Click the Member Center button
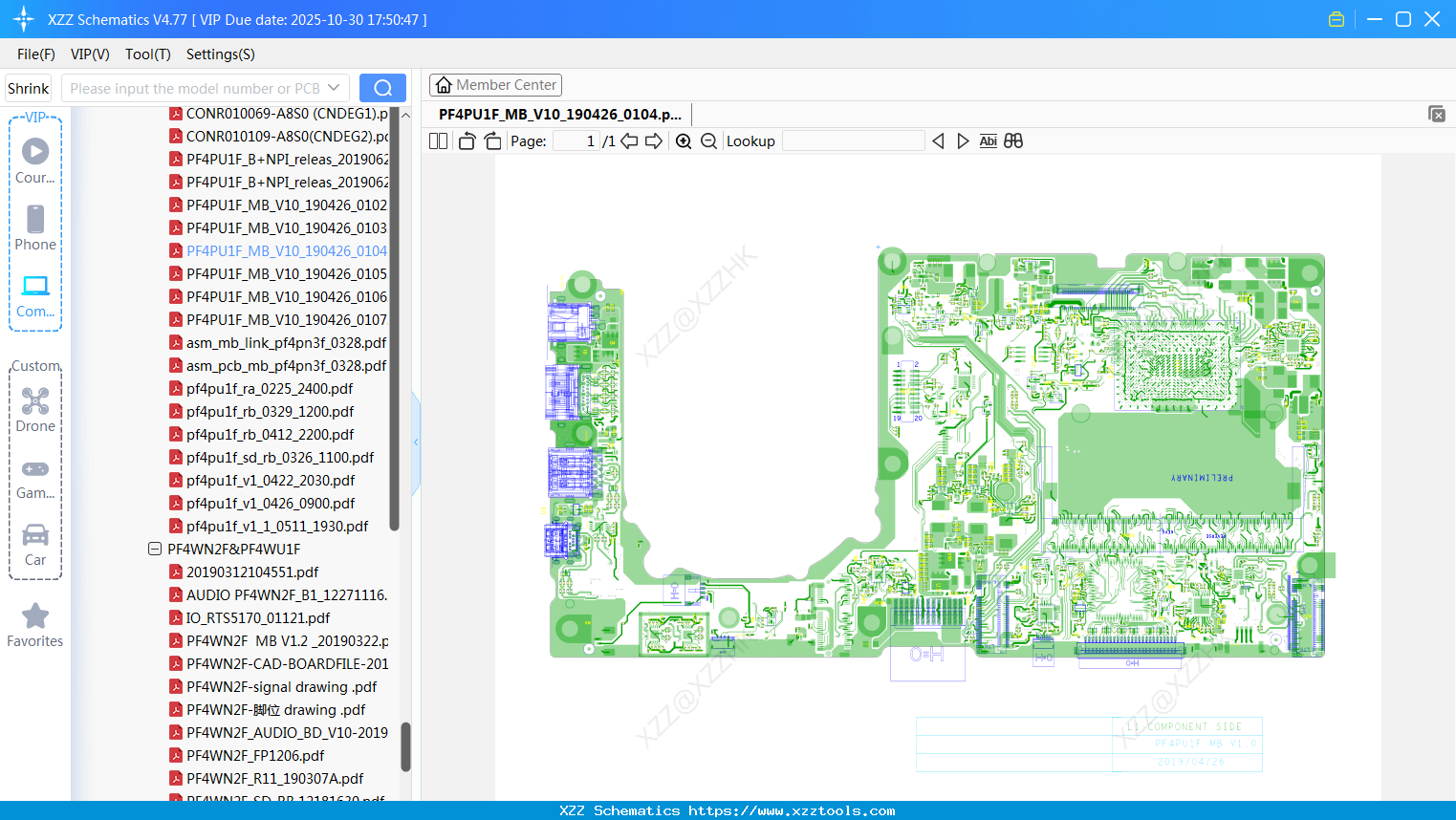1456x820 pixels. click(x=495, y=85)
